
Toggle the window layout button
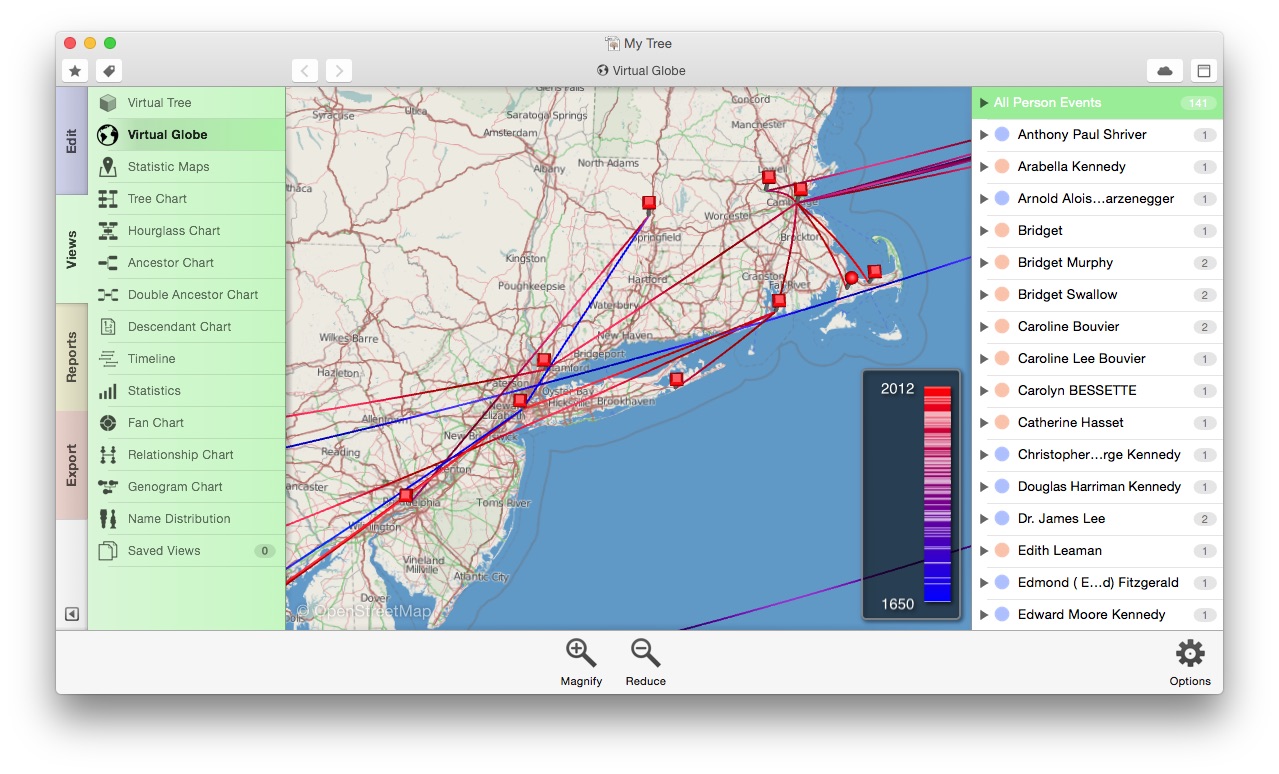point(1204,71)
